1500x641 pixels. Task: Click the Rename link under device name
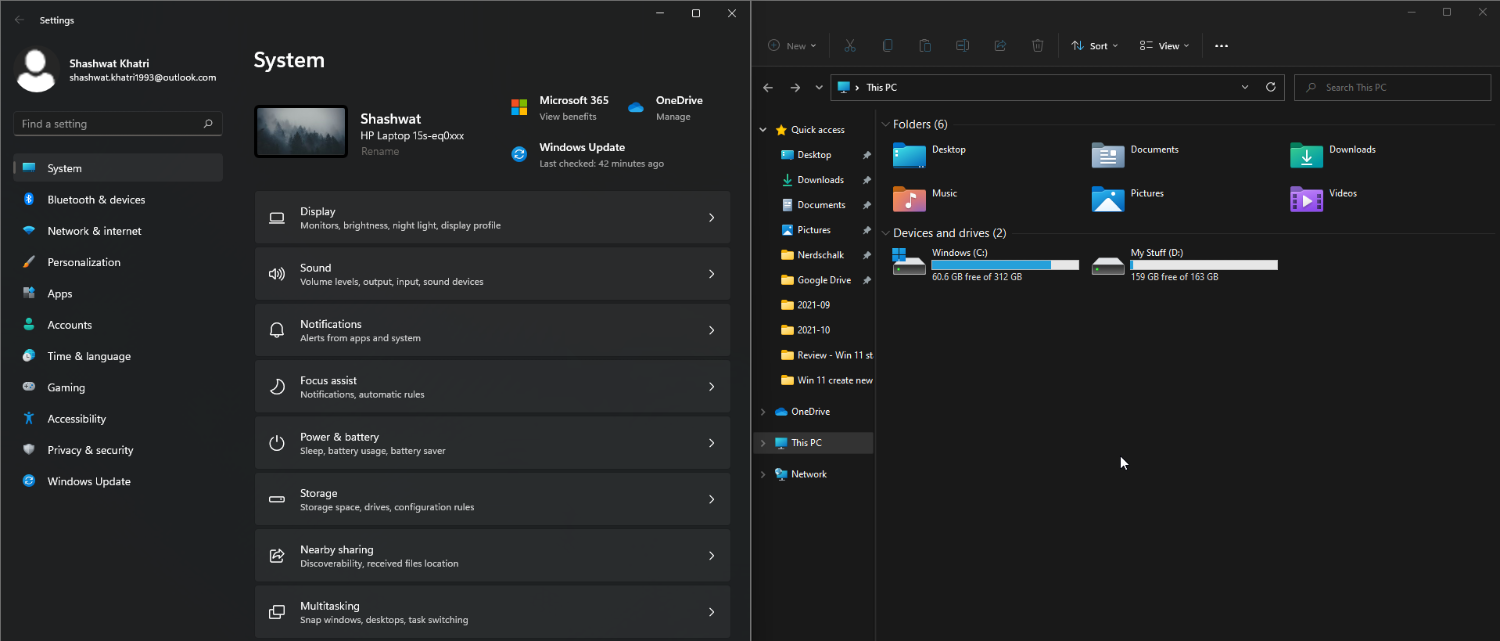point(380,152)
